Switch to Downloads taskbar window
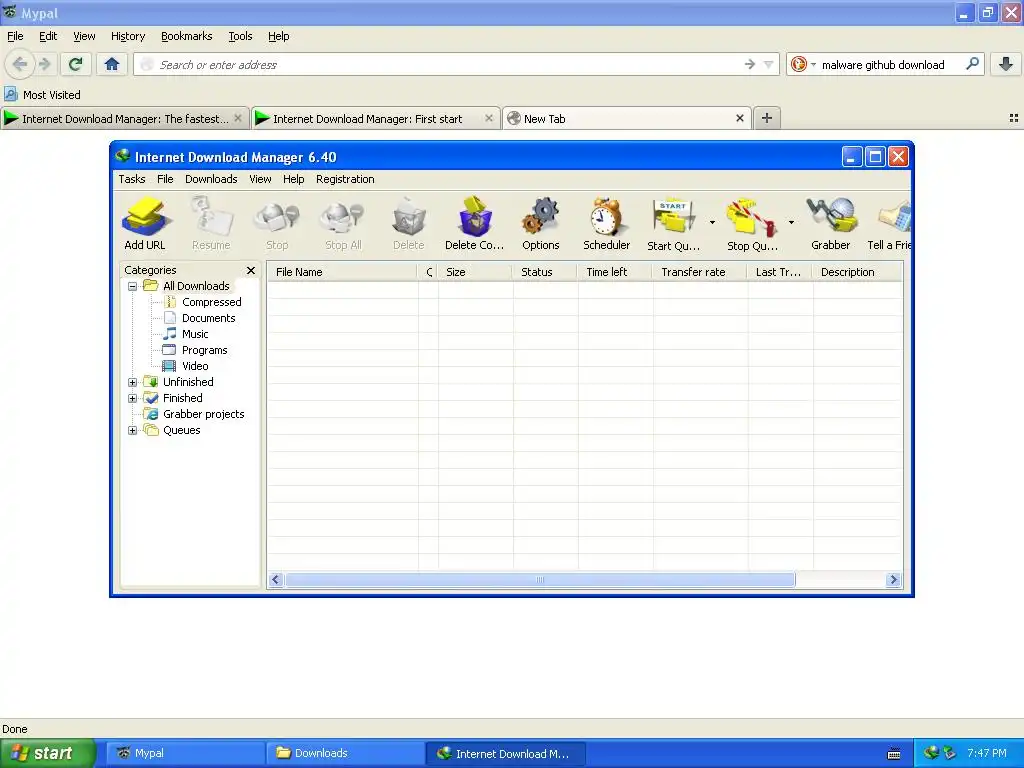This screenshot has width=1024, height=768. point(345,753)
